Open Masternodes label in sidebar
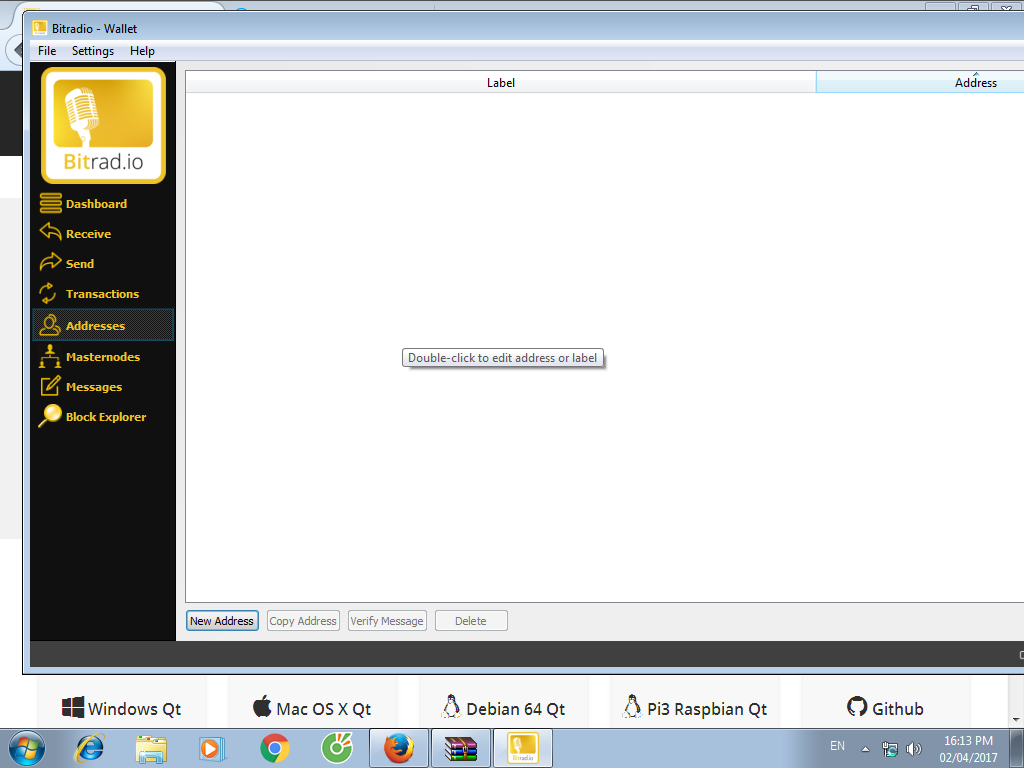 click(103, 357)
